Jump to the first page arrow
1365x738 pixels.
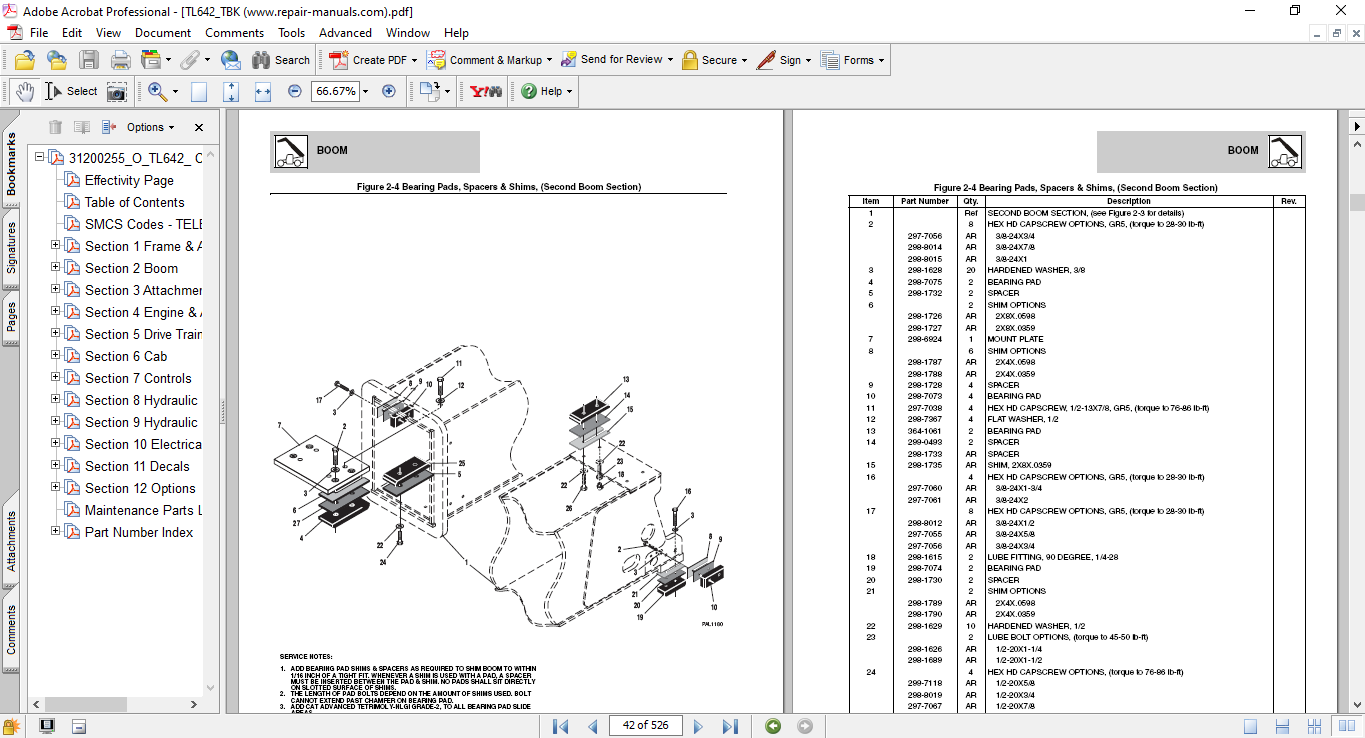pos(562,726)
